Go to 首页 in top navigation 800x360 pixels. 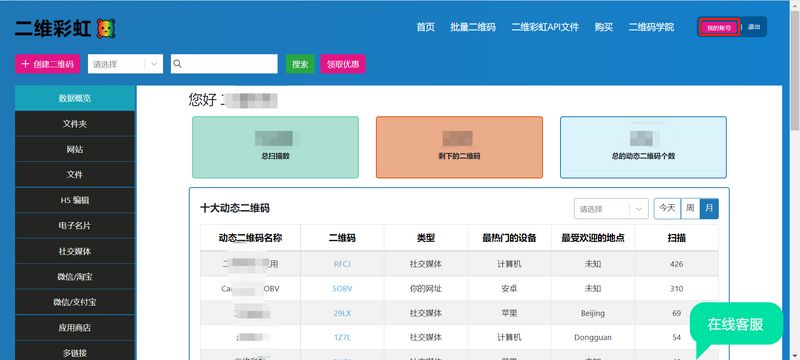coord(426,28)
